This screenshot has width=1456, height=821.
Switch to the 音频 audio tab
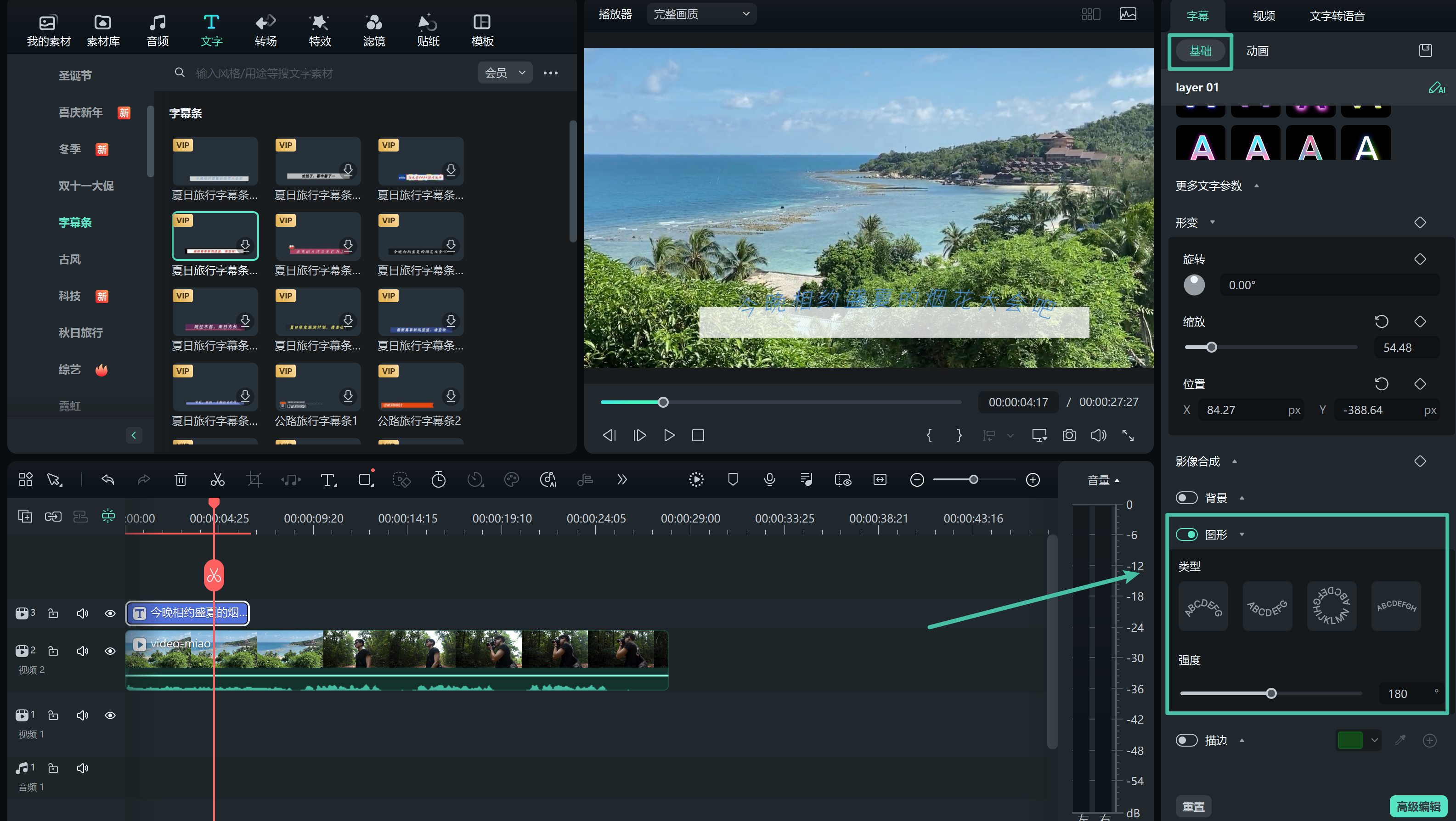point(157,30)
